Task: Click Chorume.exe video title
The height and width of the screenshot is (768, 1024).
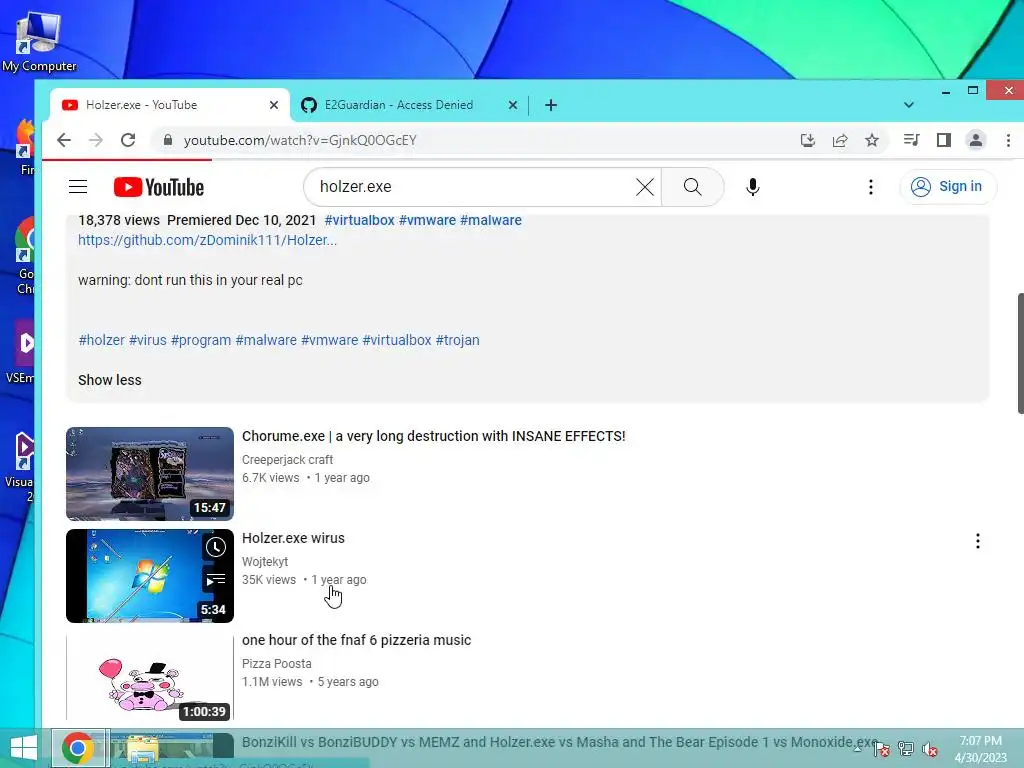Action: (434, 436)
